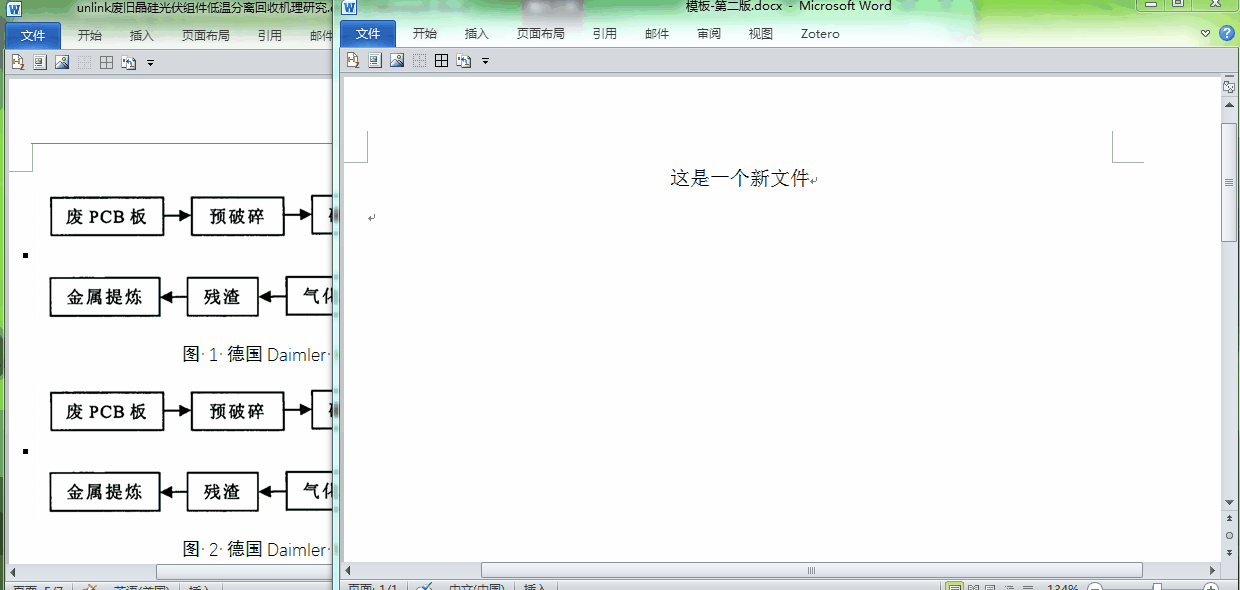The width and height of the screenshot is (1240, 590).
Task: Click table grid quick-access icon in 模板-第二版 window
Action: click(441, 61)
